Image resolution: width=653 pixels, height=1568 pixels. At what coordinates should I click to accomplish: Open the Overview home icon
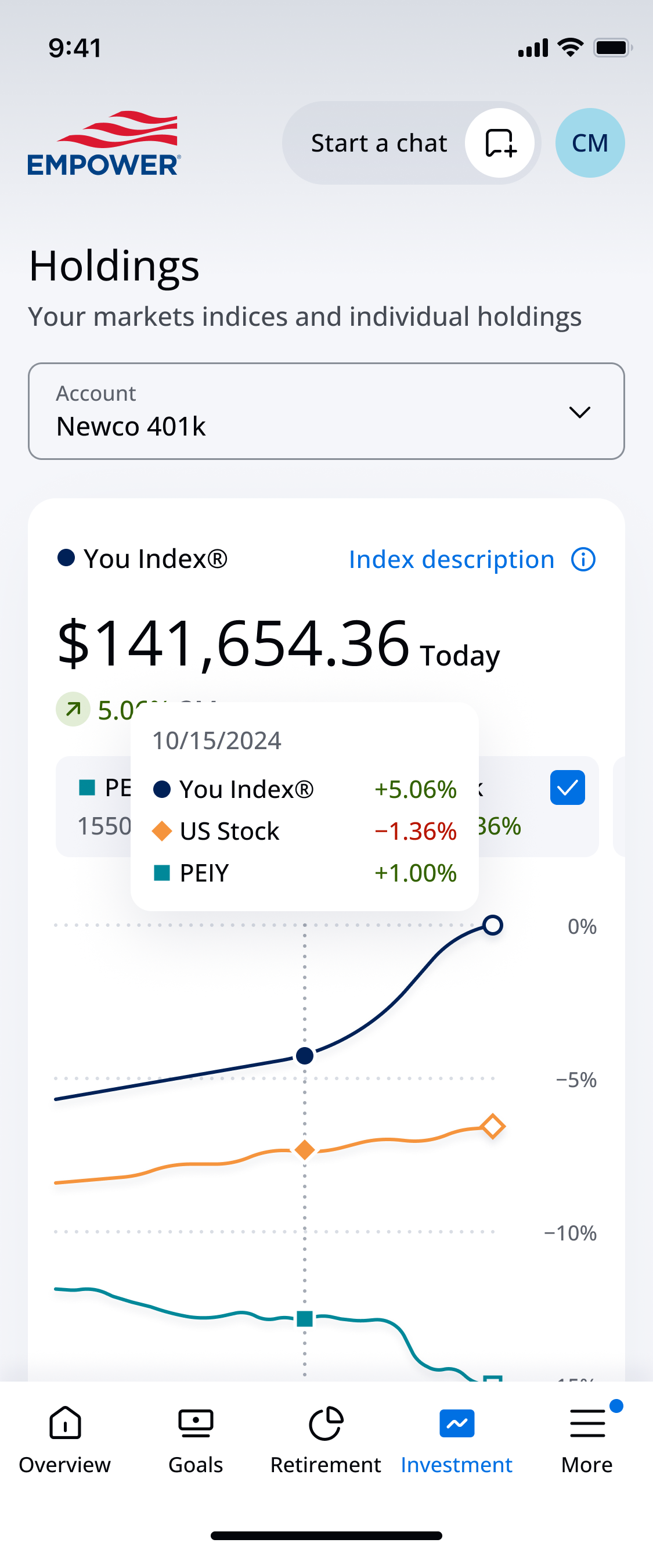[x=65, y=1422]
